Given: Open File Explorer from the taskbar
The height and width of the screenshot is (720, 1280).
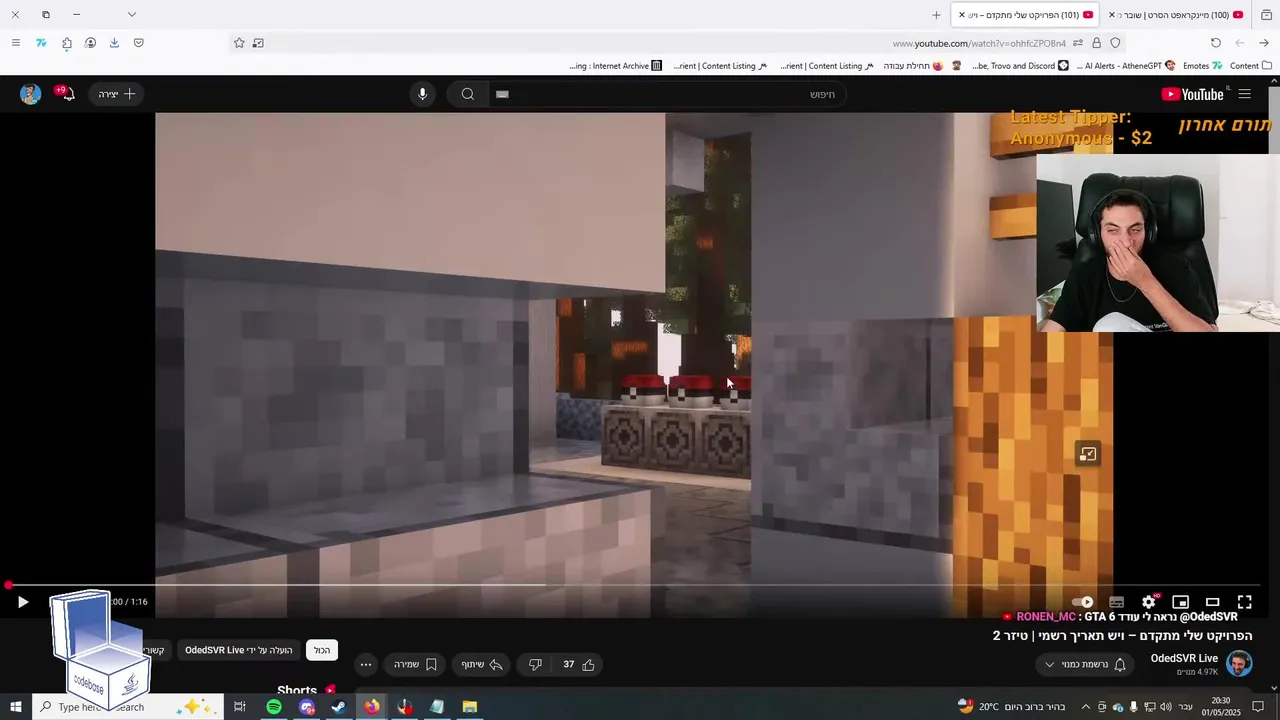Looking at the screenshot, I should pos(469,707).
